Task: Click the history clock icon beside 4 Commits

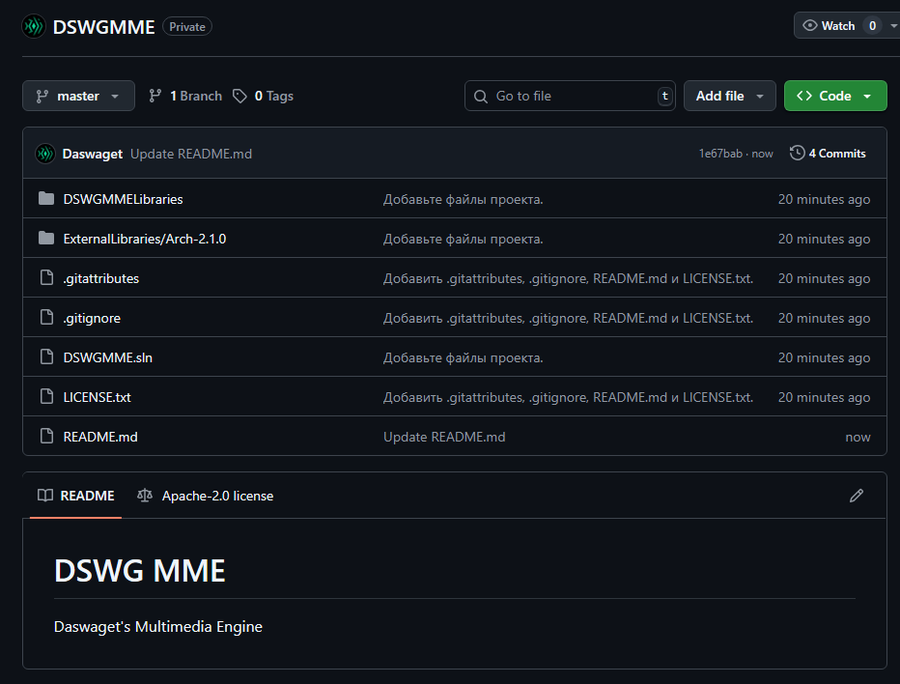Action: 797,153
